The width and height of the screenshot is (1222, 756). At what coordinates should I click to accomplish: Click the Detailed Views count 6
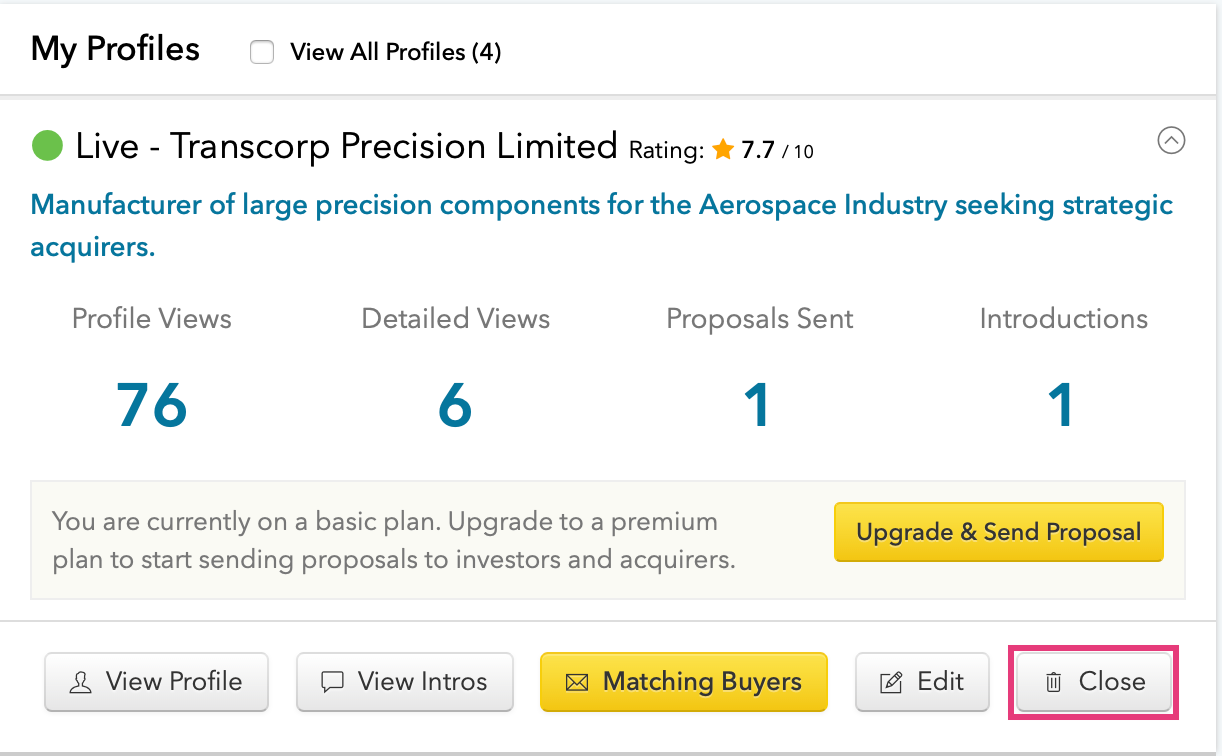click(x=455, y=405)
